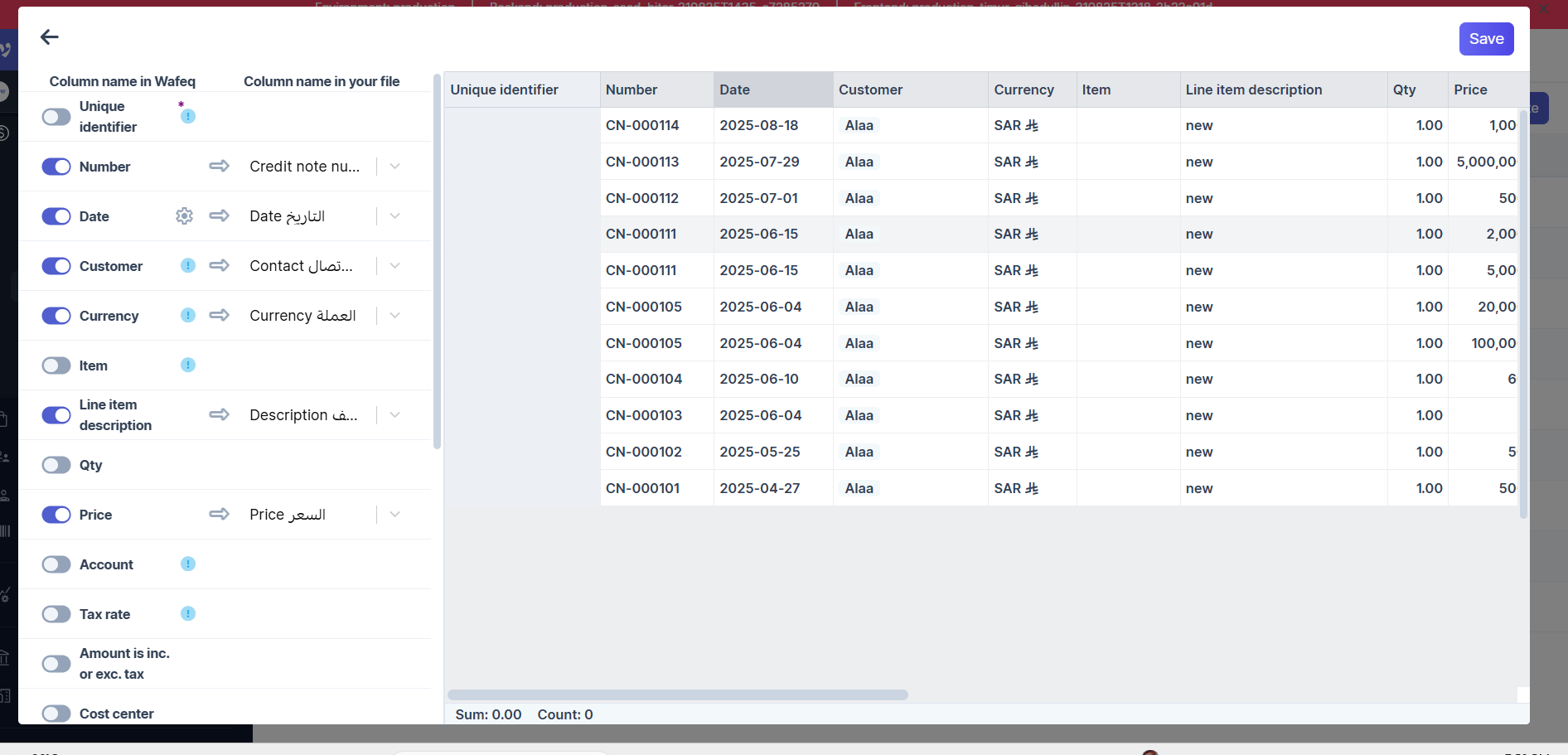Image resolution: width=1568 pixels, height=755 pixels.
Task: Click the horizontal scrollbar under the table
Action: (x=677, y=695)
